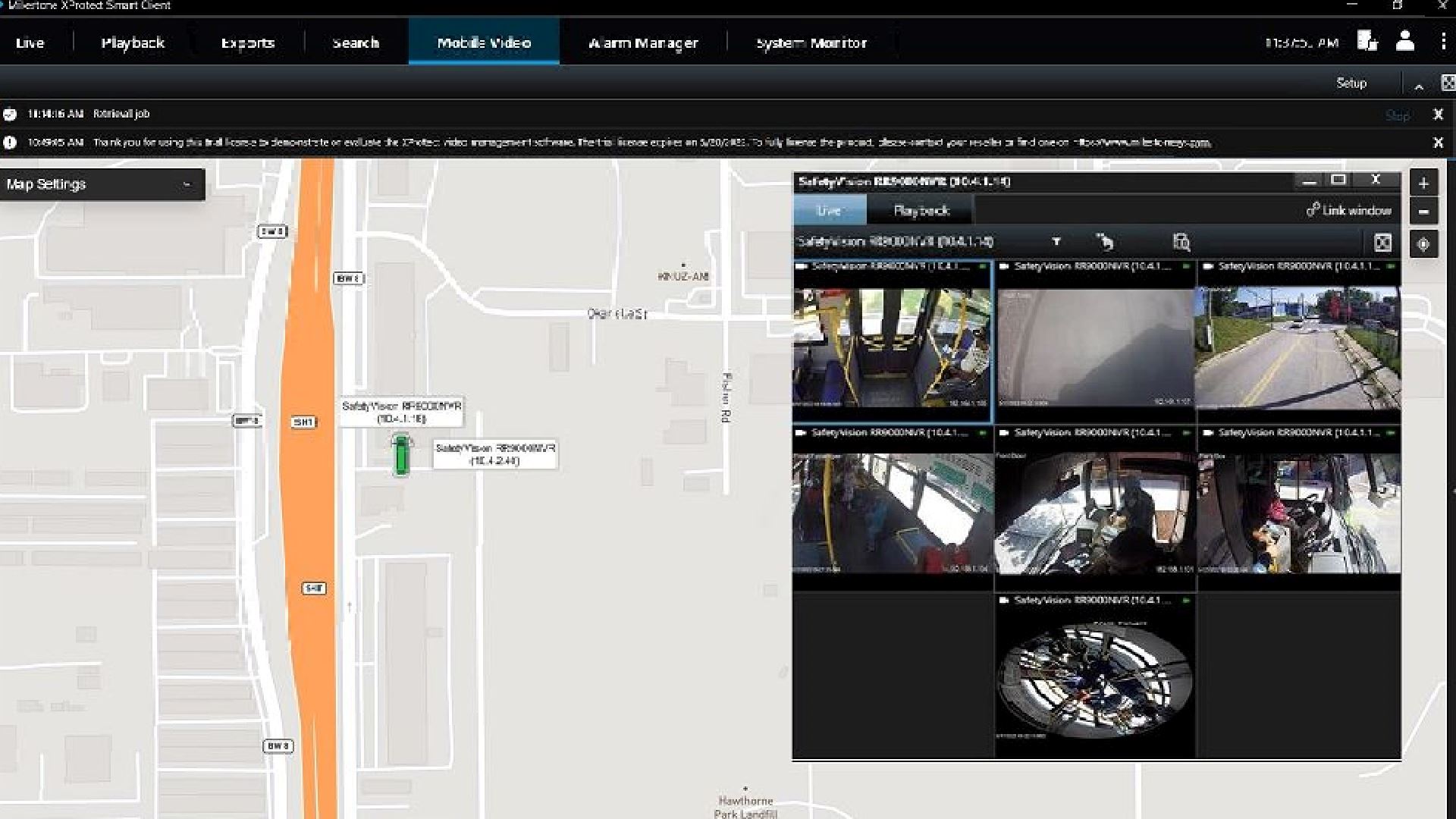Switch to Live tab in SafetyVision window

click(x=830, y=210)
